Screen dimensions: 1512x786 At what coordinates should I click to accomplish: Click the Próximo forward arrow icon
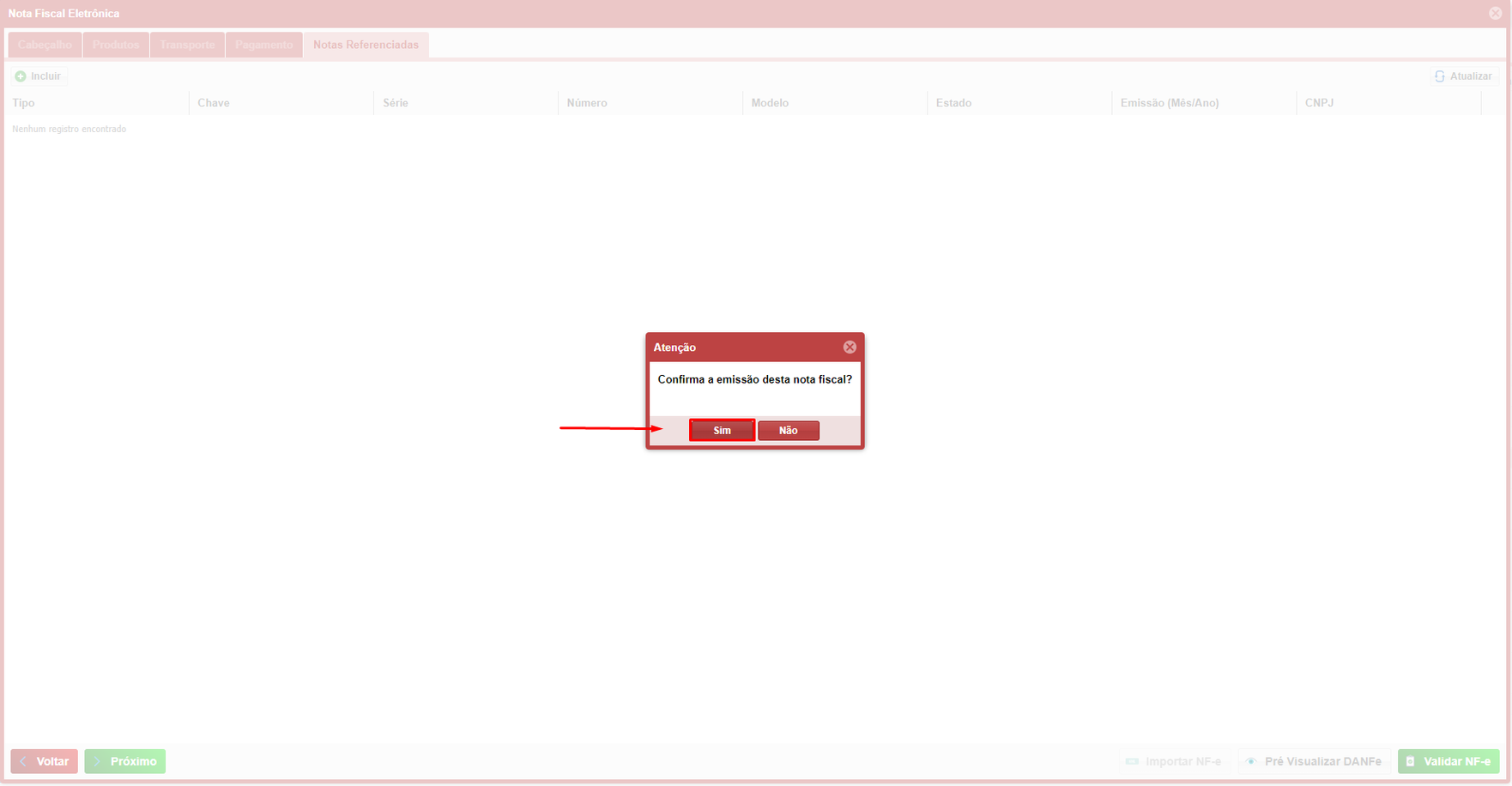tap(98, 761)
